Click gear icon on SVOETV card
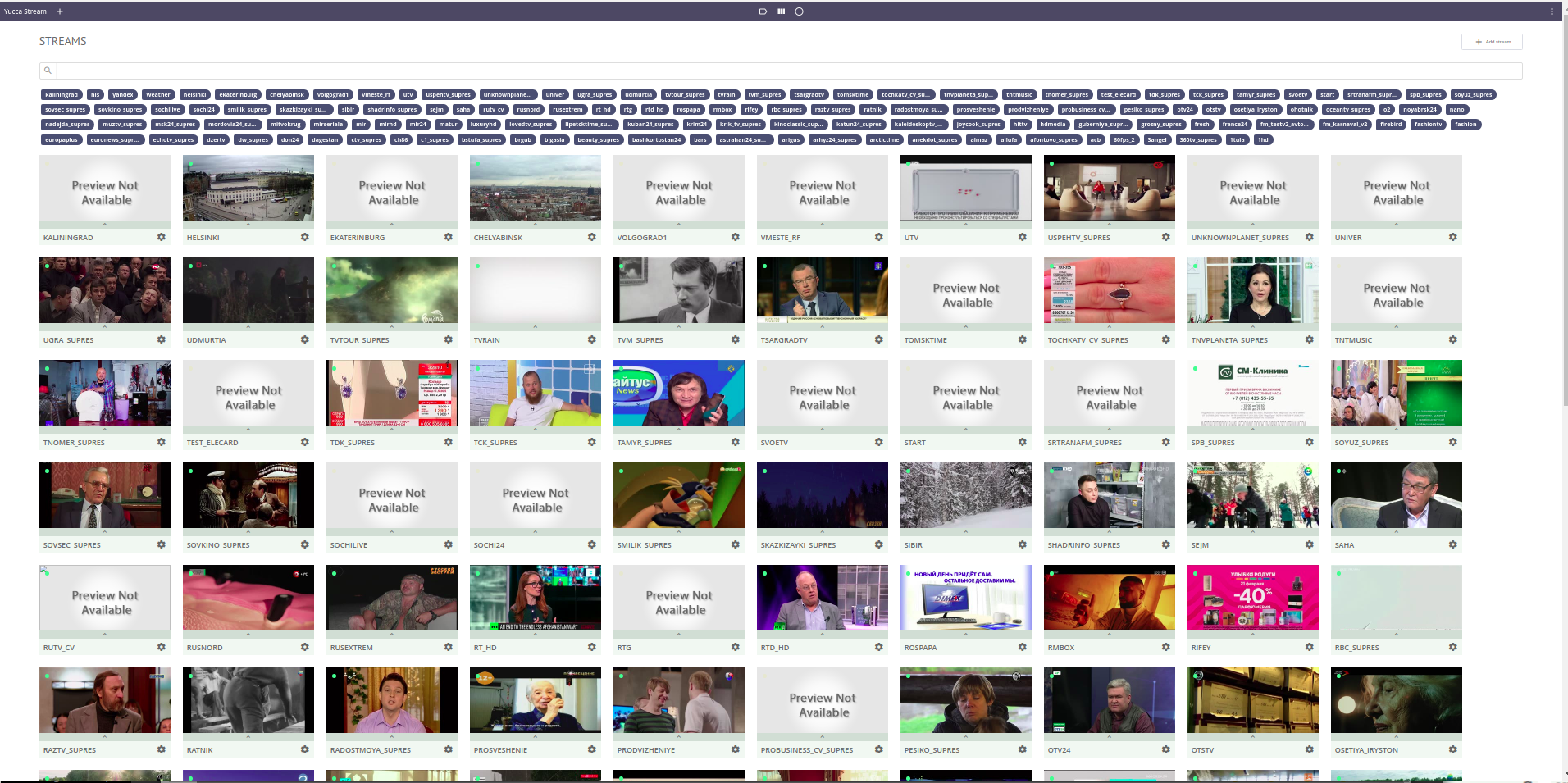Viewport: 1568px width, 783px height. point(879,442)
